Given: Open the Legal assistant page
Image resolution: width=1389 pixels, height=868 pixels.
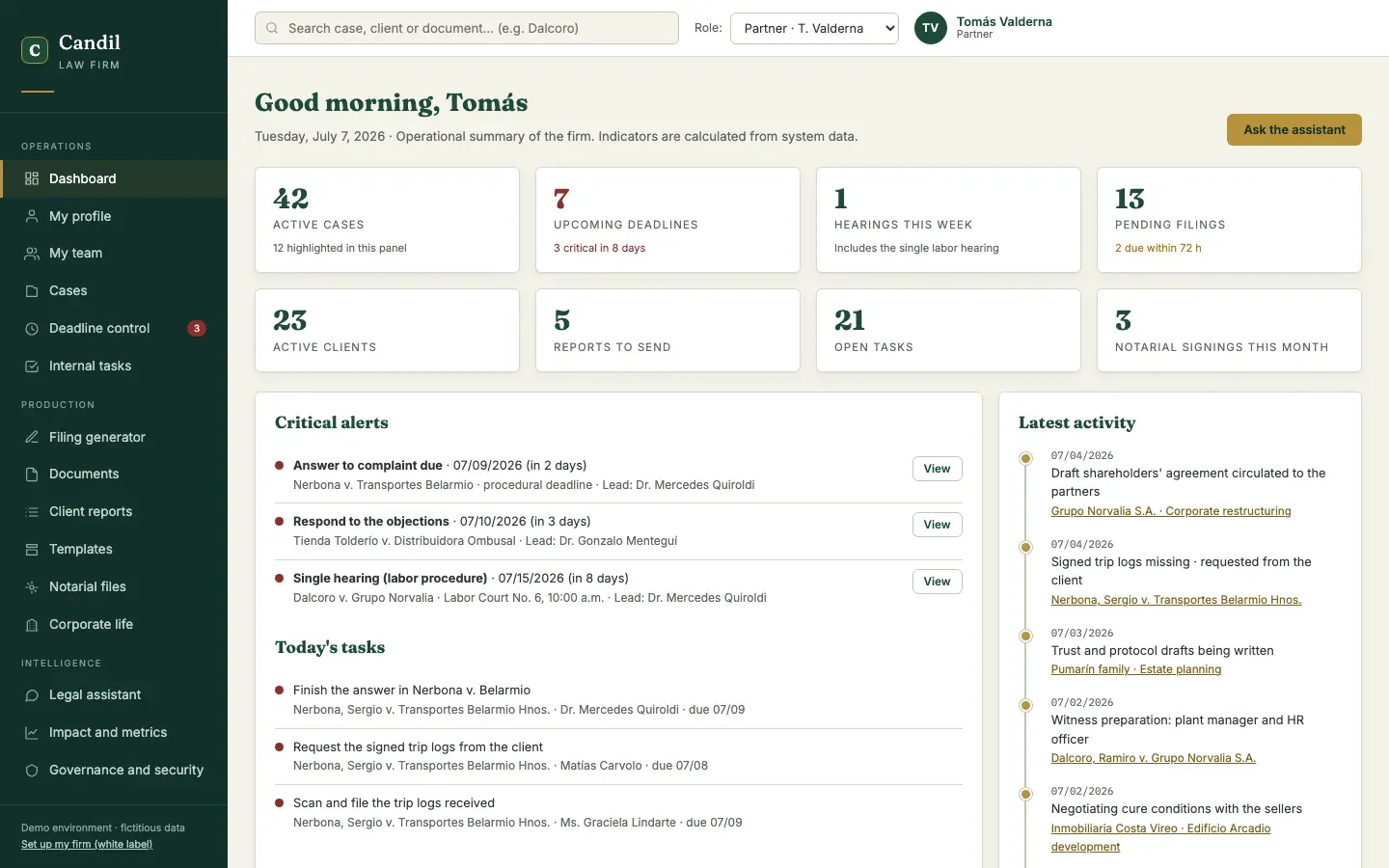Looking at the screenshot, I should (114, 694).
